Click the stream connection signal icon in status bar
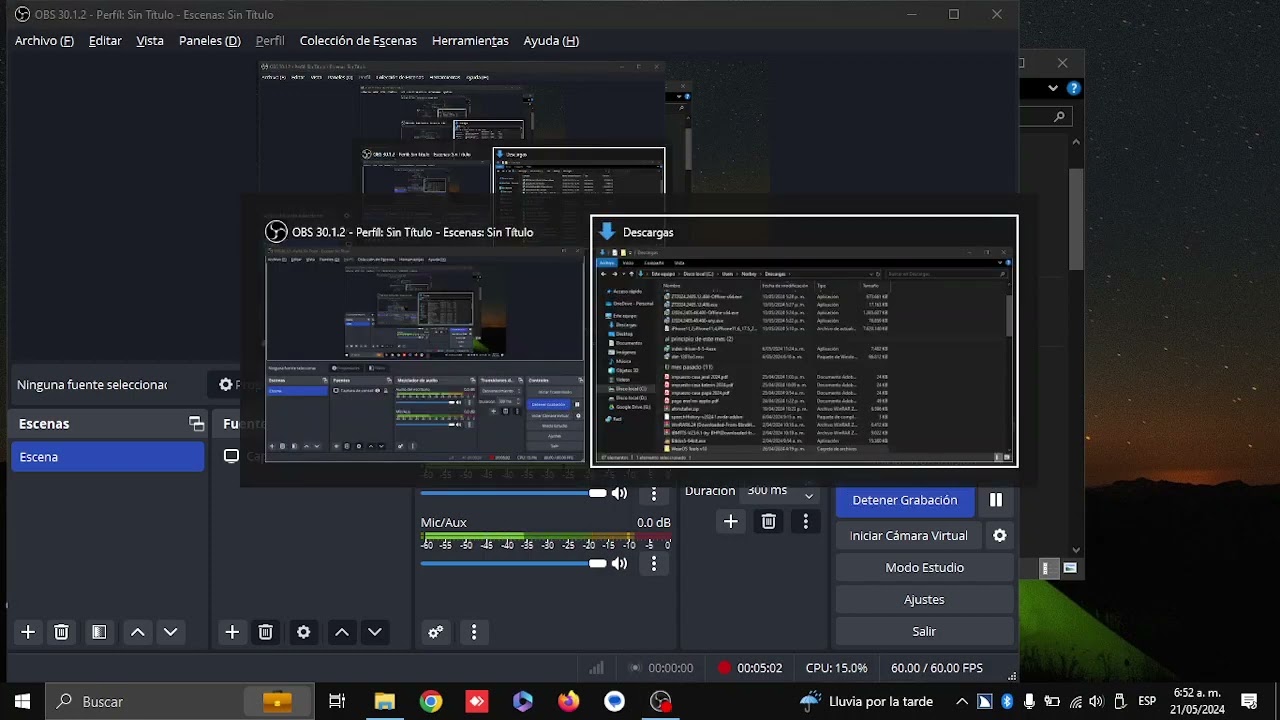Screen dimensions: 1280x720 (596, 668)
